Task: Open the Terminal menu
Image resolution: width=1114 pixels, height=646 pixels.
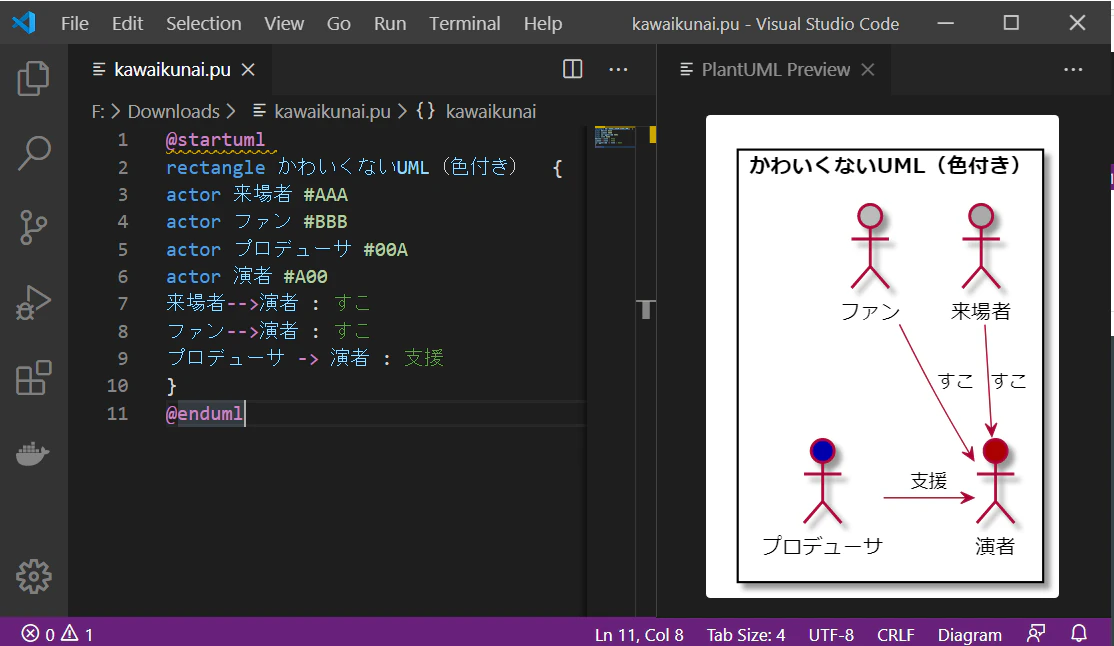Action: point(465,23)
